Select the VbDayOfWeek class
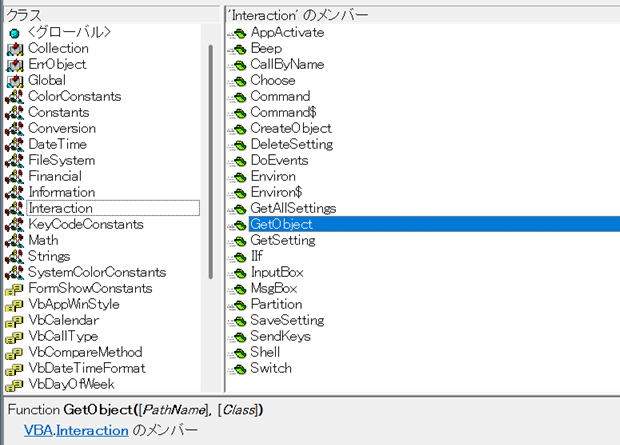 click(72, 384)
